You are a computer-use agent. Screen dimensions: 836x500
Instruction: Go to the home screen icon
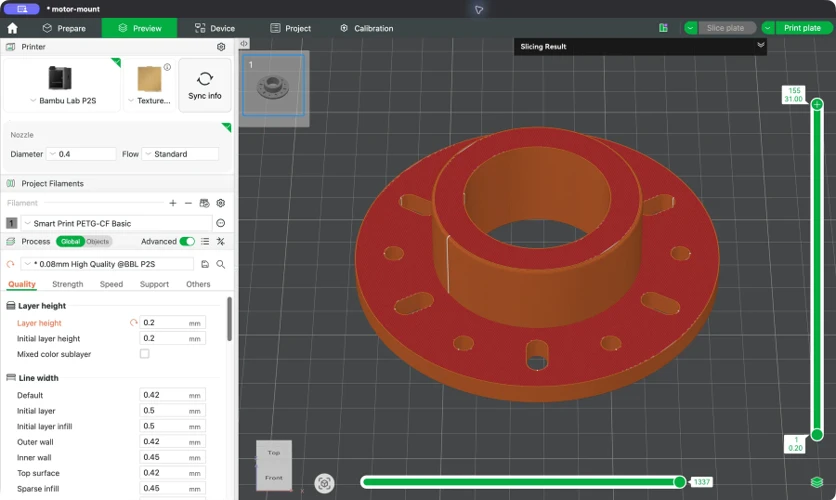tap(12, 28)
